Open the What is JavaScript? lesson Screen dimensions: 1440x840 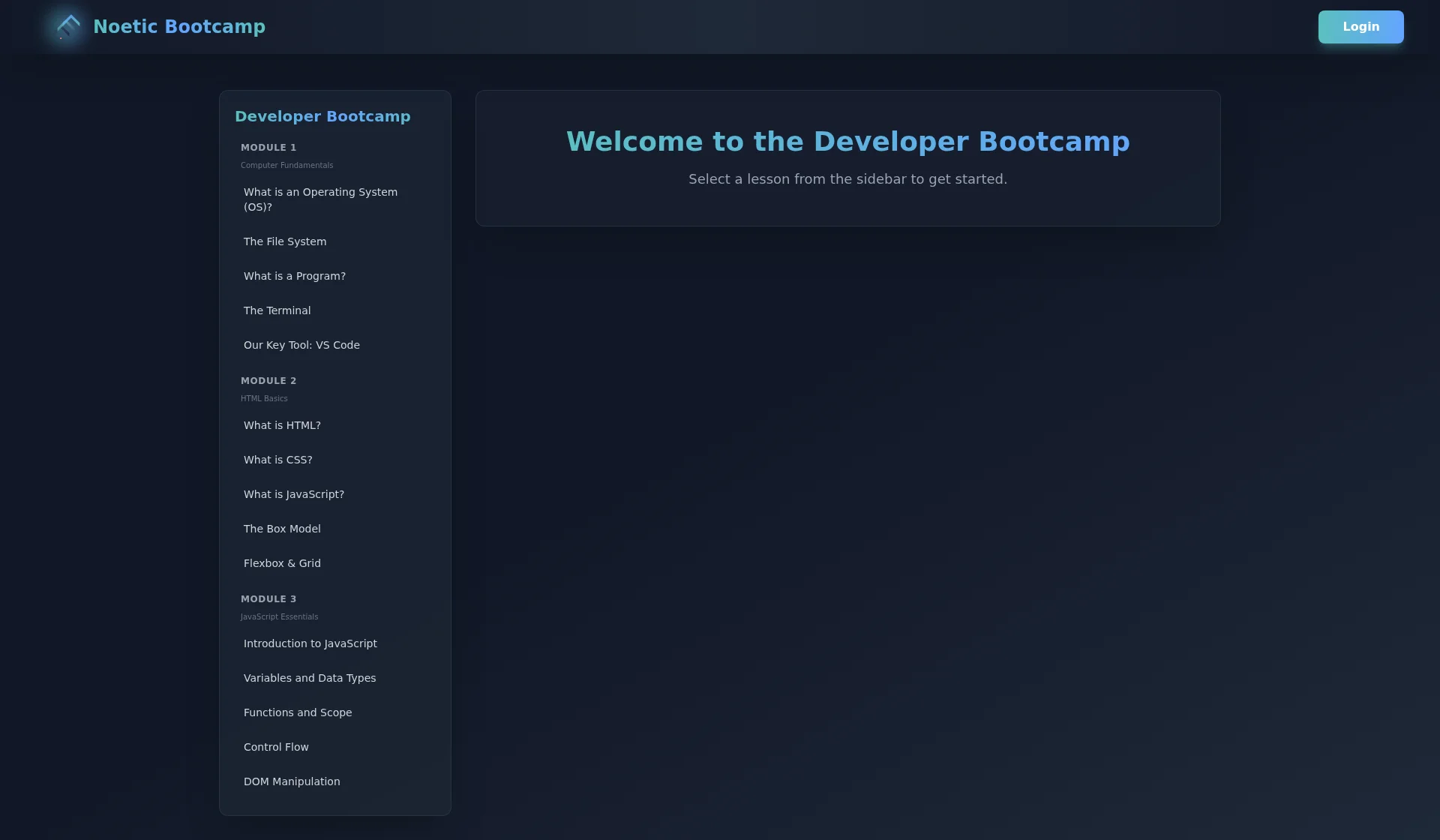coord(335,494)
